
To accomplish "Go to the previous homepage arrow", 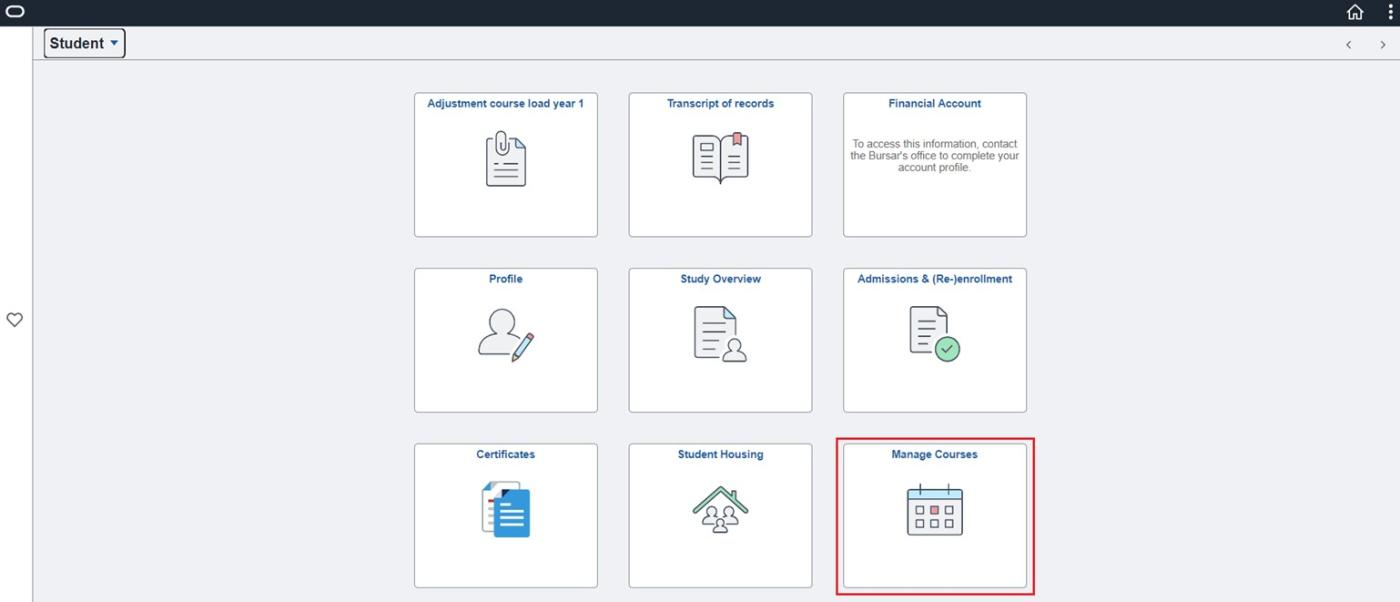I will pos(1348,45).
